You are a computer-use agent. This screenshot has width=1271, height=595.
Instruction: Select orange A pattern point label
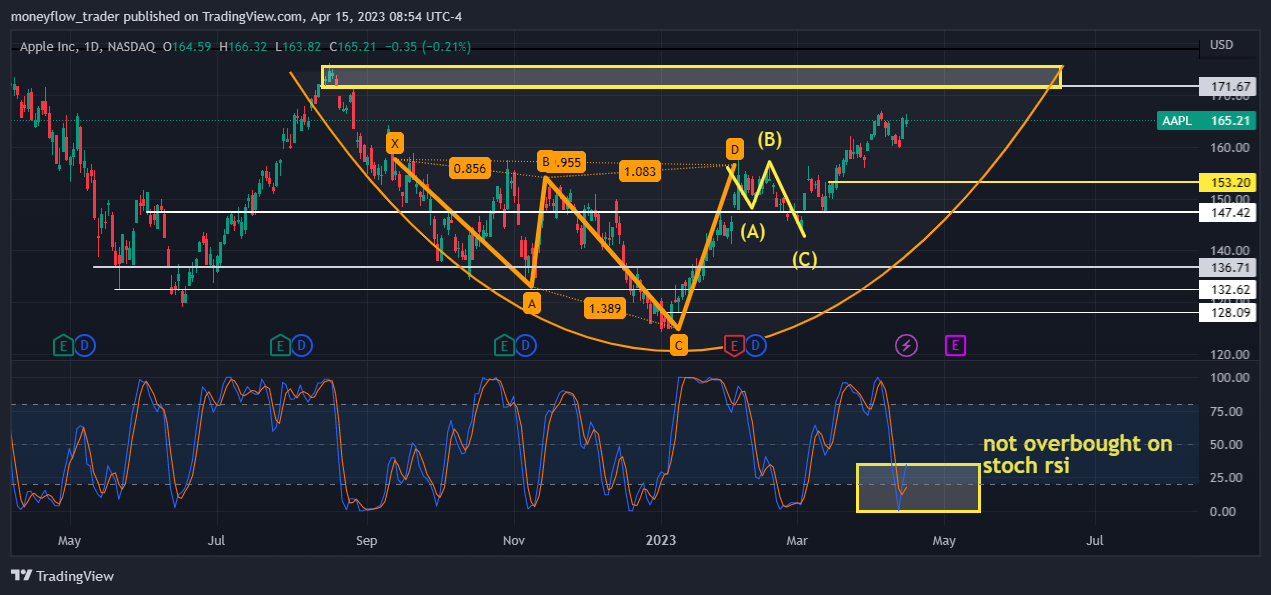(532, 301)
